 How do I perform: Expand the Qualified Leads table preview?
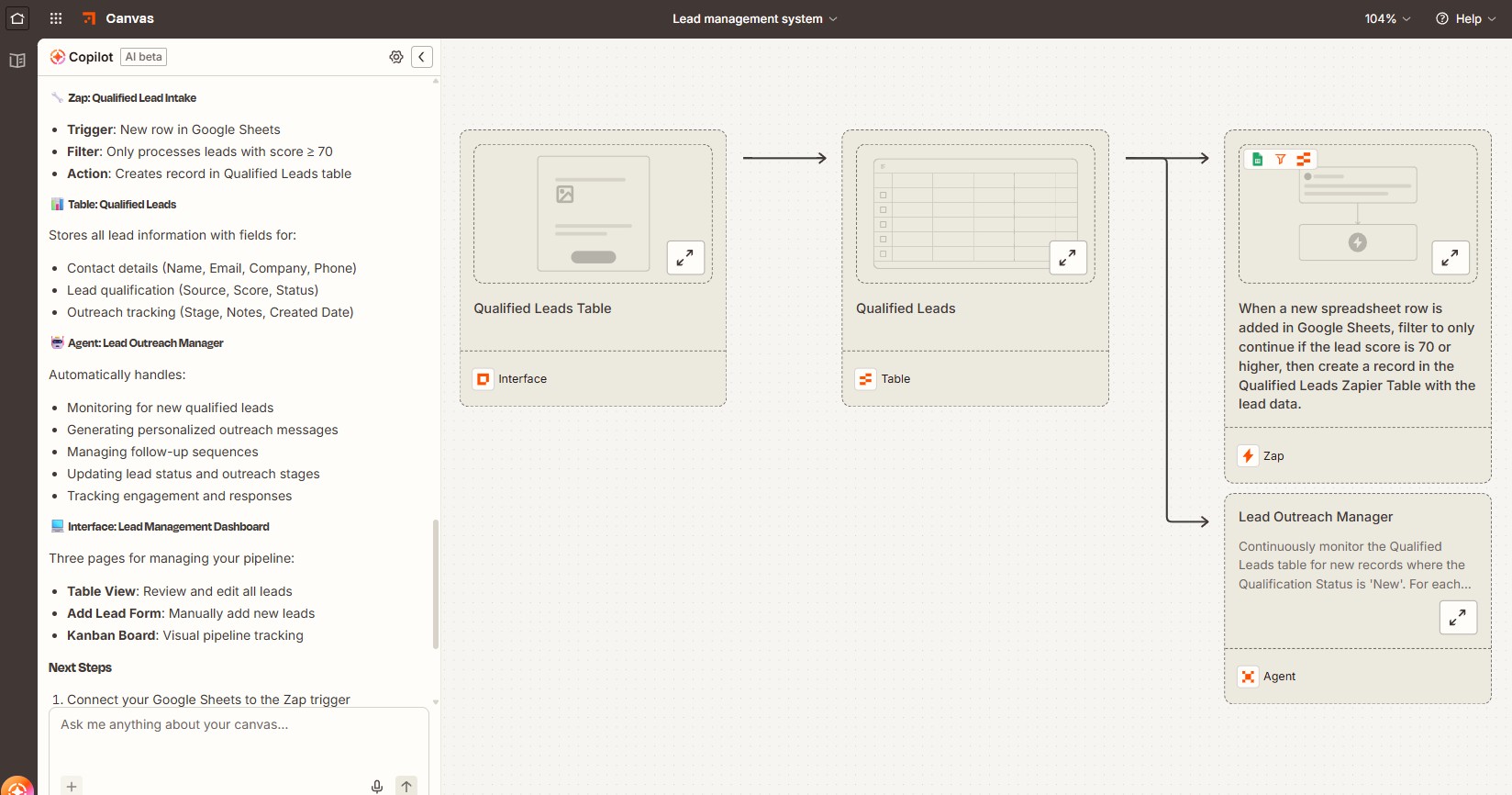1068,258
